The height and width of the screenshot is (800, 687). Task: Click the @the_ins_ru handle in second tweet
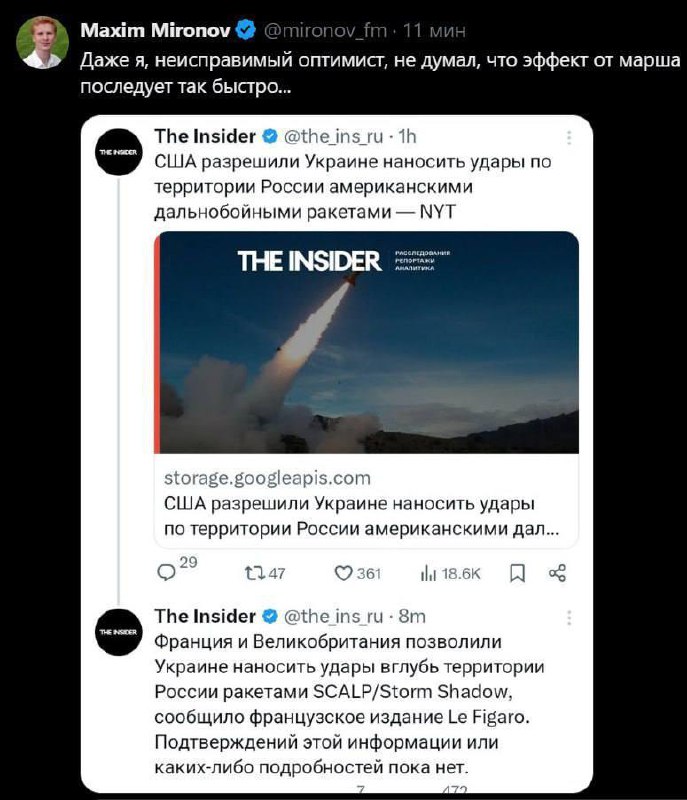333,616
